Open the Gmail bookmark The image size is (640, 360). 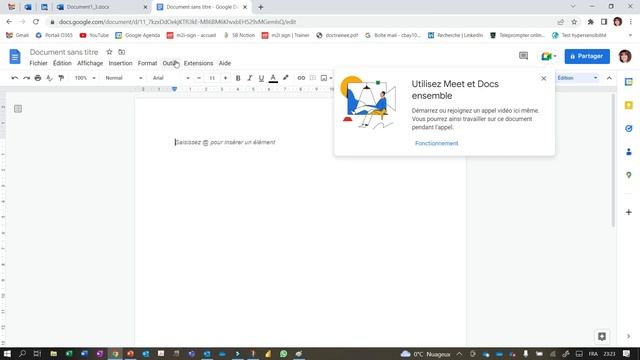18,35
